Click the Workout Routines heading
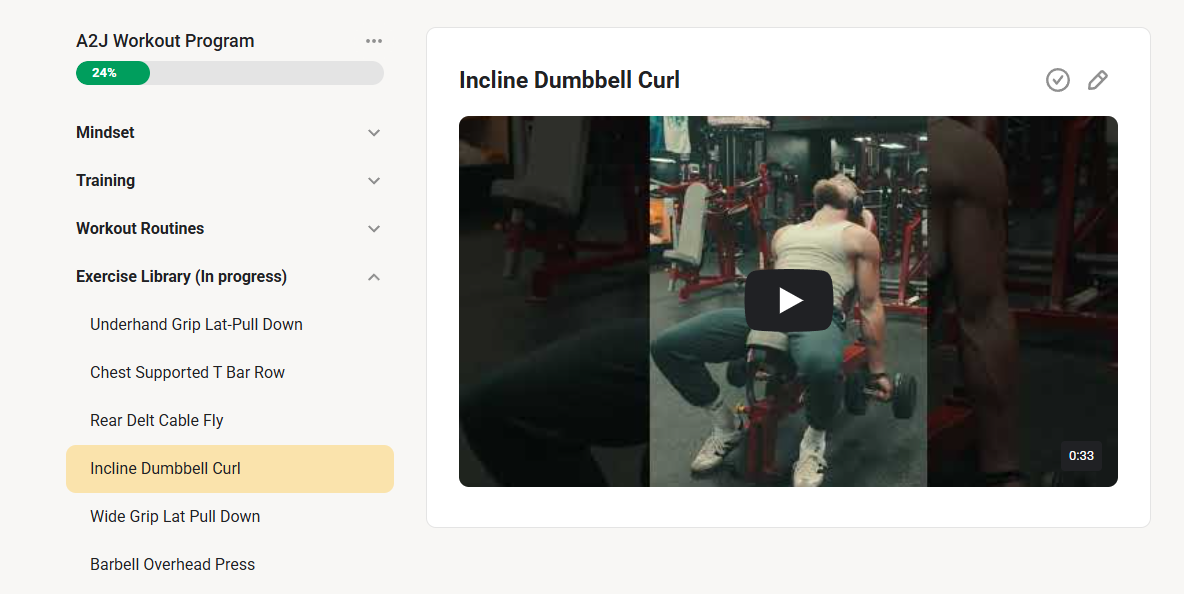 (140, 229)
